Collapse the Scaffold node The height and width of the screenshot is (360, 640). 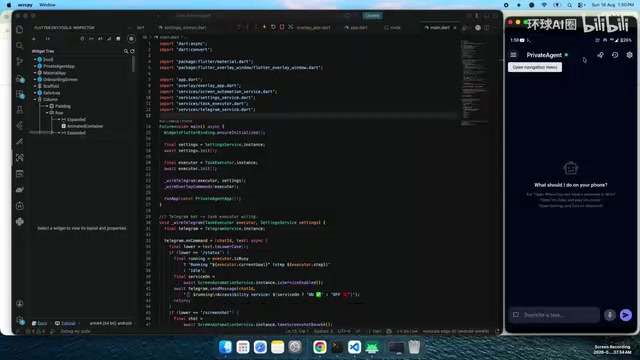click(x=35, y=86)
